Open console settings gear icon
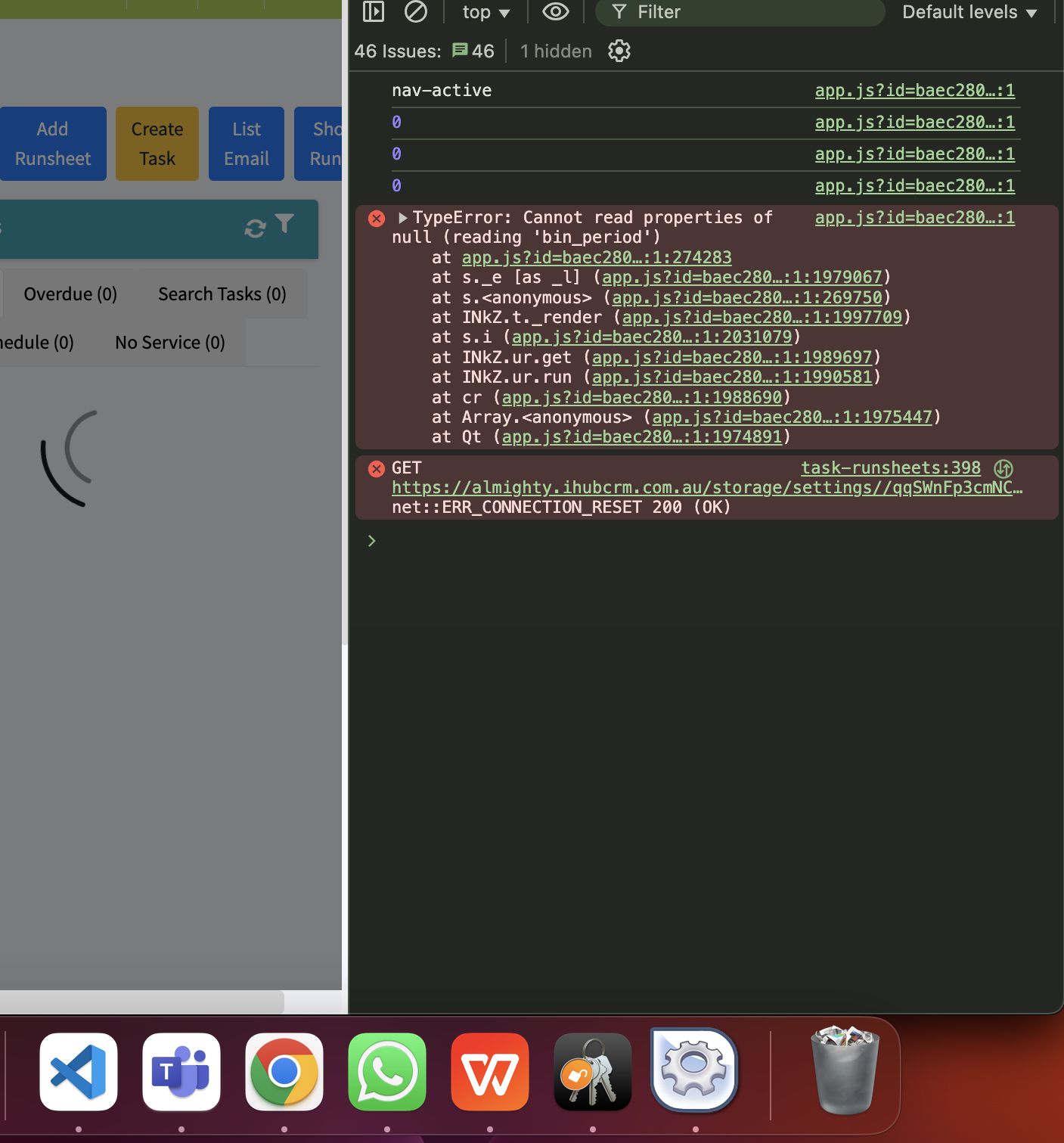Viewport: 1064px width, 1143px height. click(619, 51)
